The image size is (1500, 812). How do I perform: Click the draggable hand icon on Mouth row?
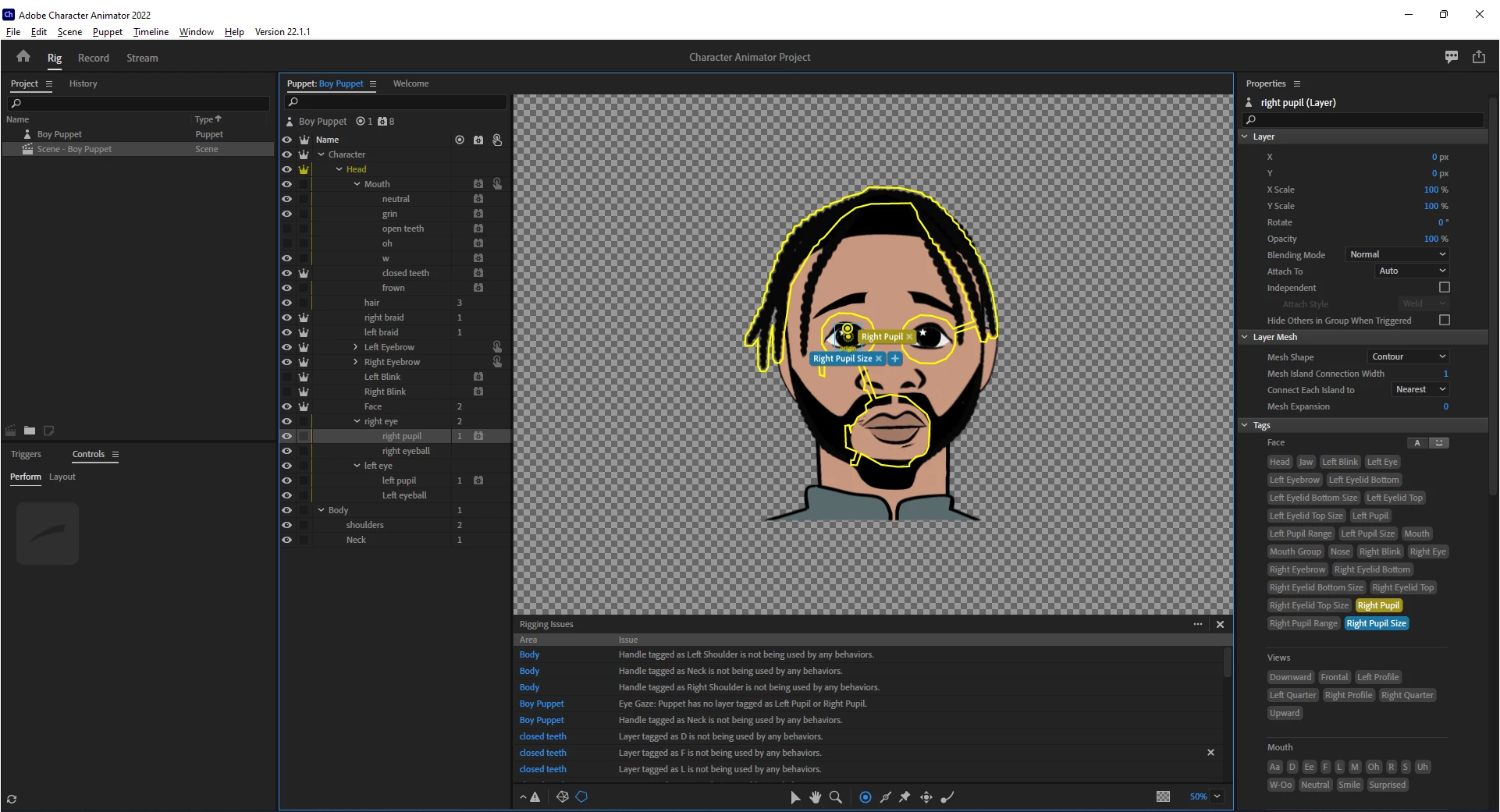point(497,184)
